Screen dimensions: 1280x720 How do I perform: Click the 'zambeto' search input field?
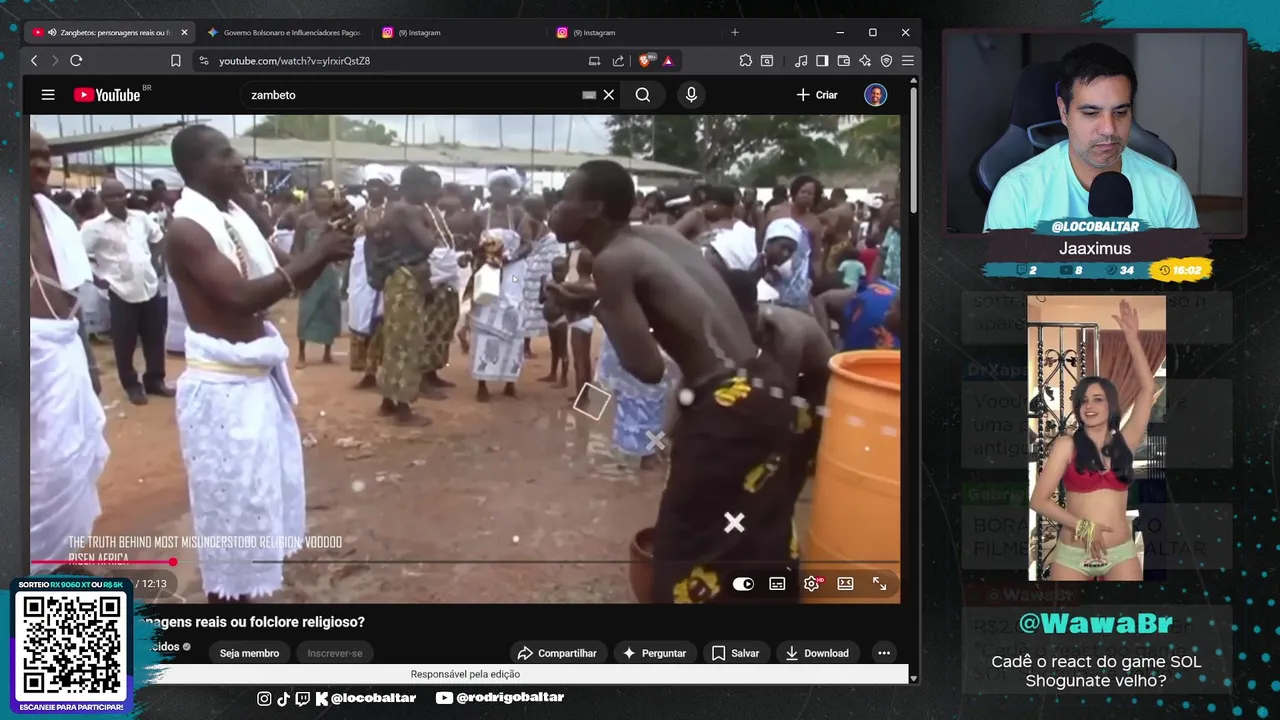click(x=410, y=95)
